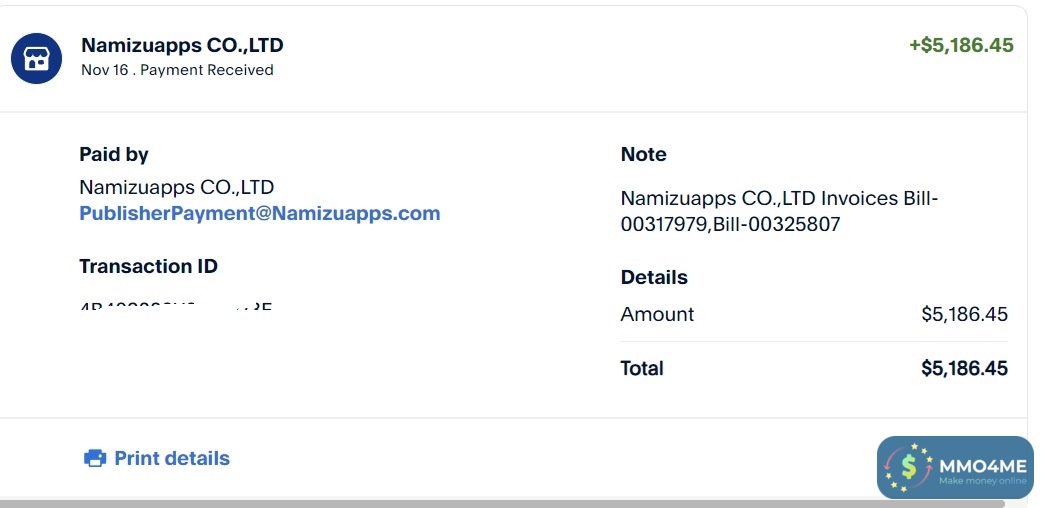Click the invoice note text with bill numbers
Screen dimensions: 1052x508
coord(779,211)
